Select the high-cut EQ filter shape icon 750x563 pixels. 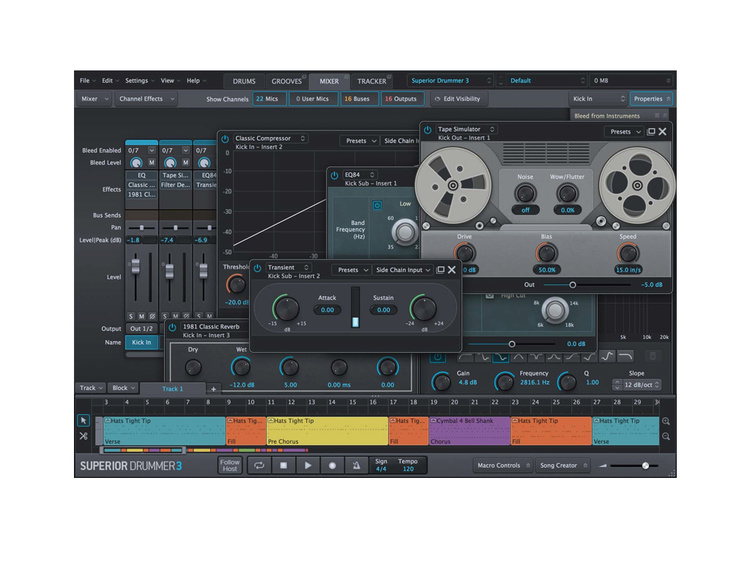pos(625,357)
